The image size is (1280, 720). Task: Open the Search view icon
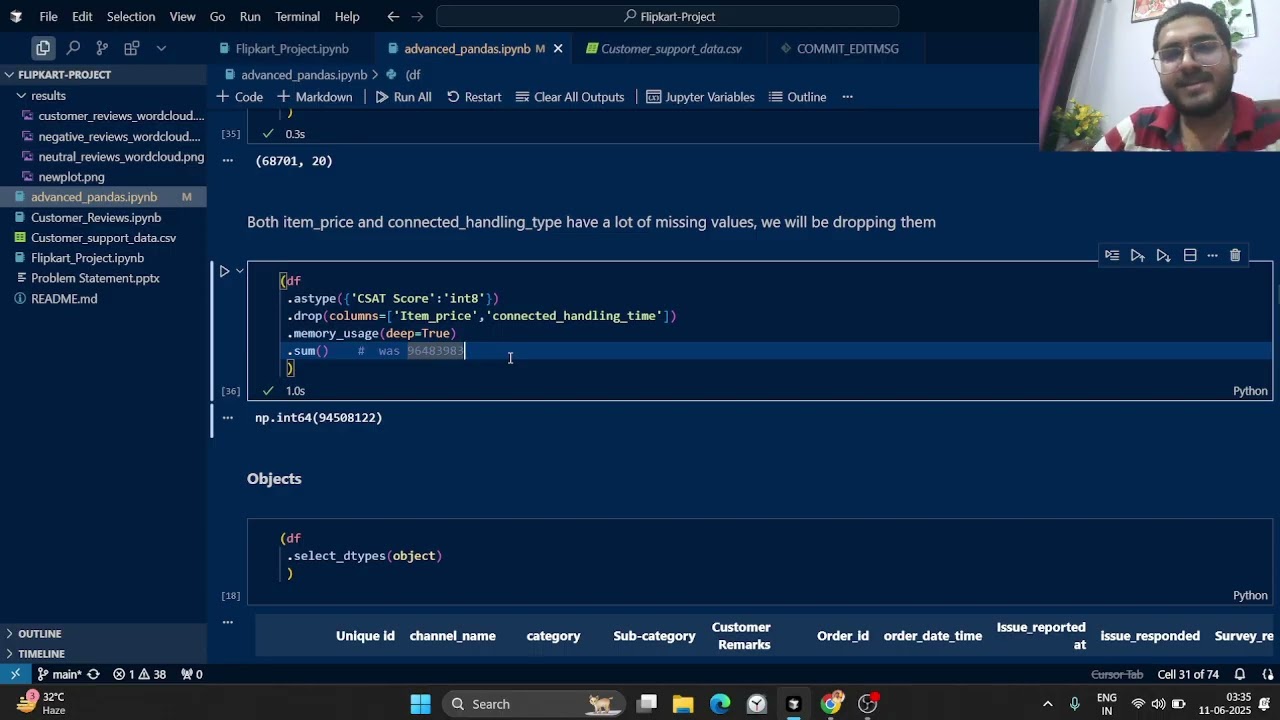click(x=73, y=48)
